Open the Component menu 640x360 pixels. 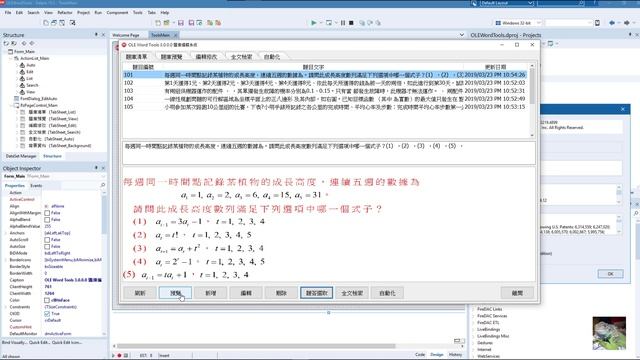[x=117, y=13]
